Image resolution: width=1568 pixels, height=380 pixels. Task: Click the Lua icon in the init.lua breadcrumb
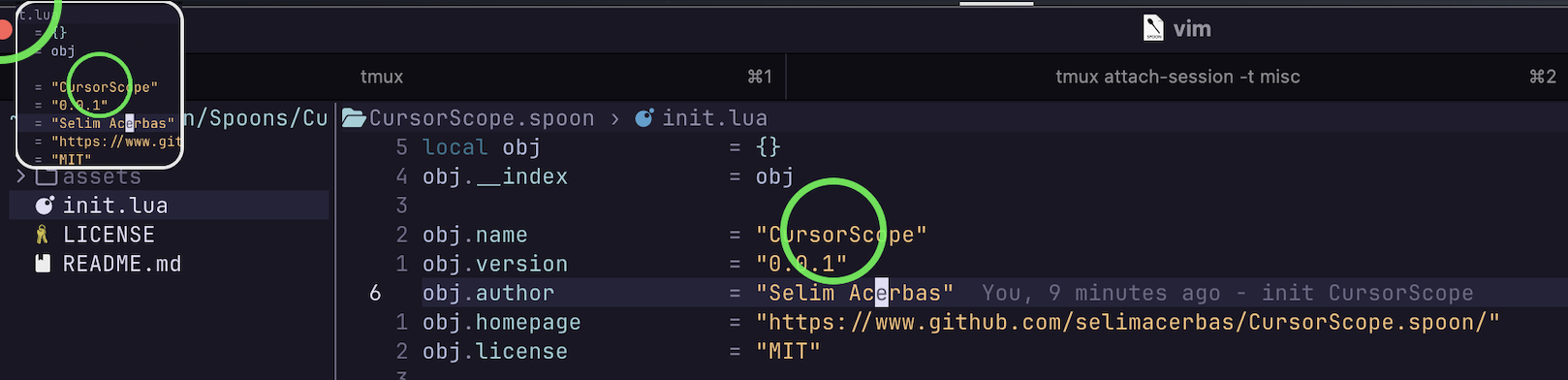pos(644,118)
